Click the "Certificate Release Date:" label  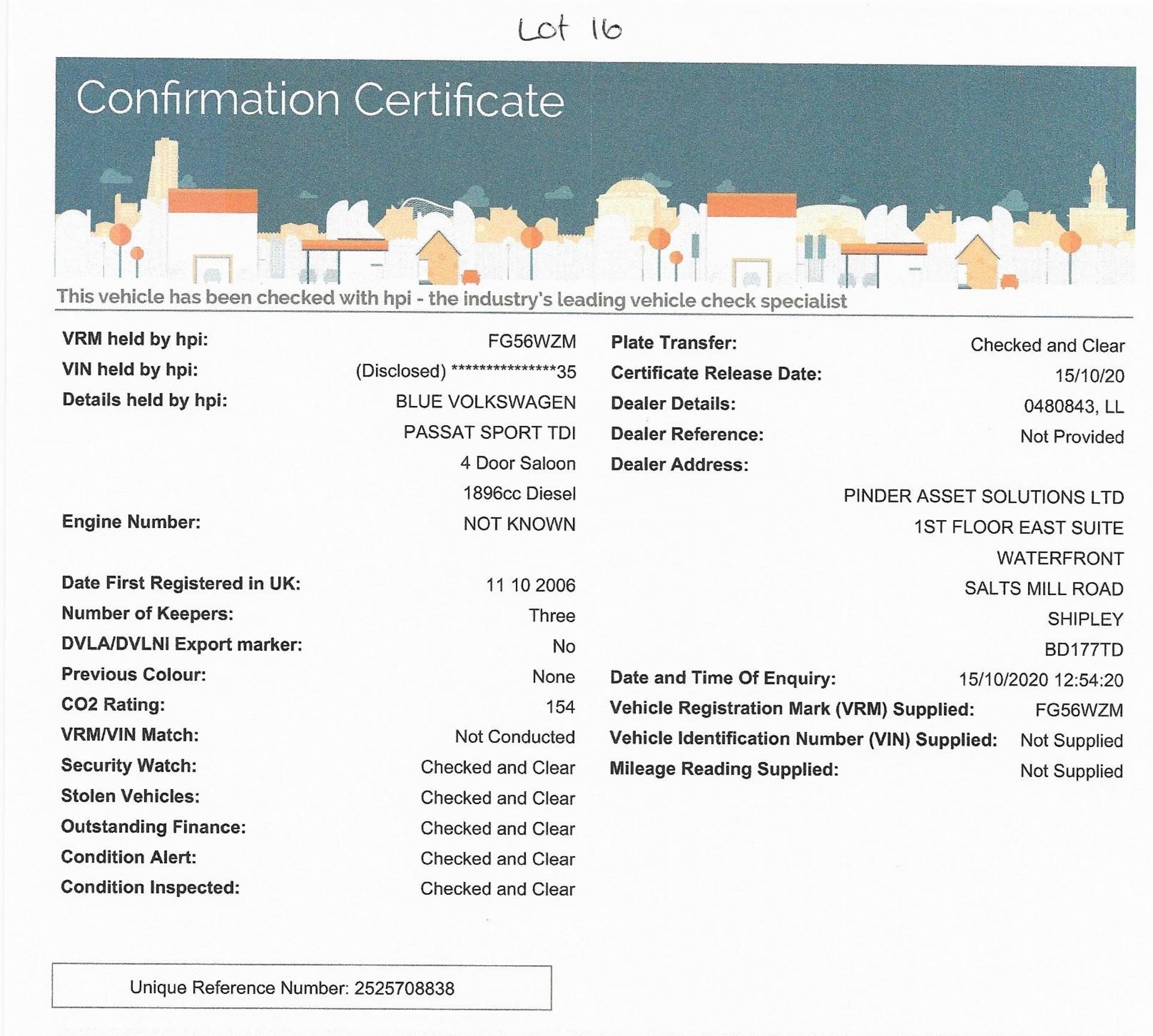click(716, 374)
